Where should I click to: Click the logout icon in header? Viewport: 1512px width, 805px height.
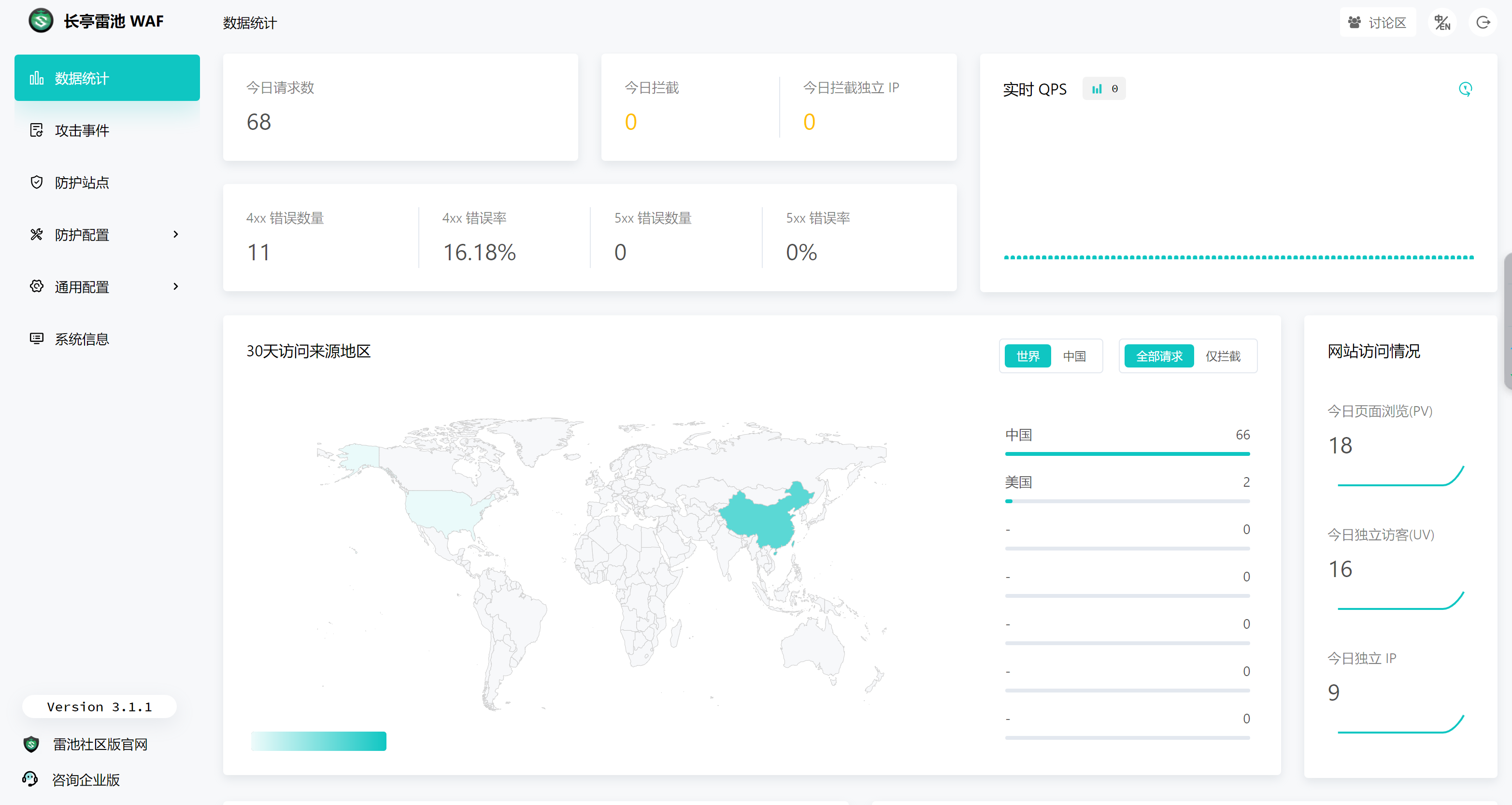pyautogui.click(x=1483, y=22)
